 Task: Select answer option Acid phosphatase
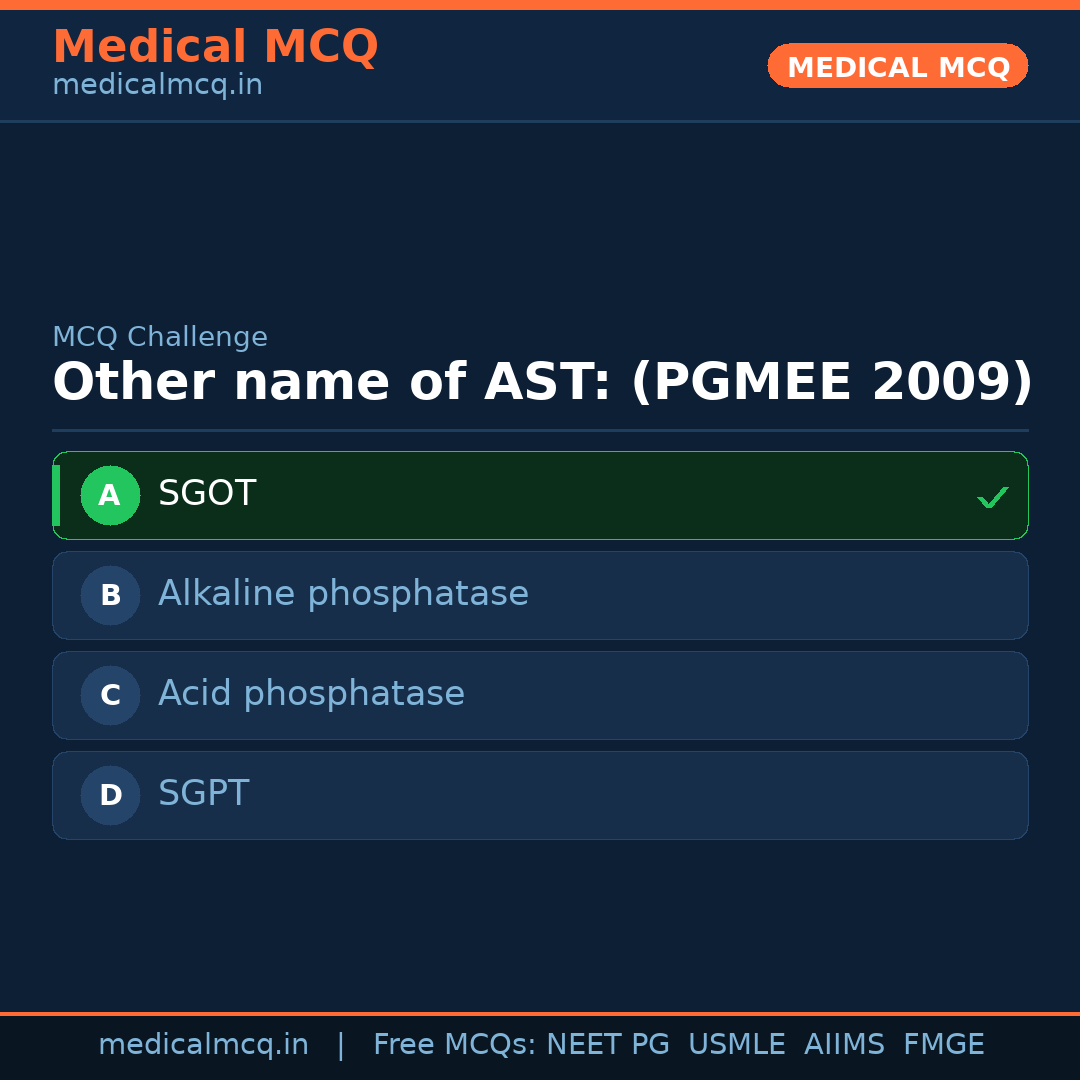click(x=540, y=695)
